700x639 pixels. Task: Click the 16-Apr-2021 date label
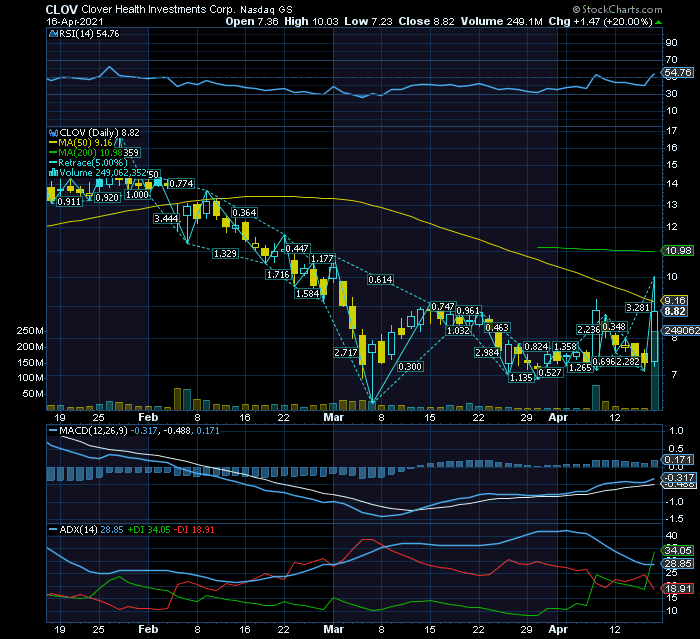(x=75, y=21)
